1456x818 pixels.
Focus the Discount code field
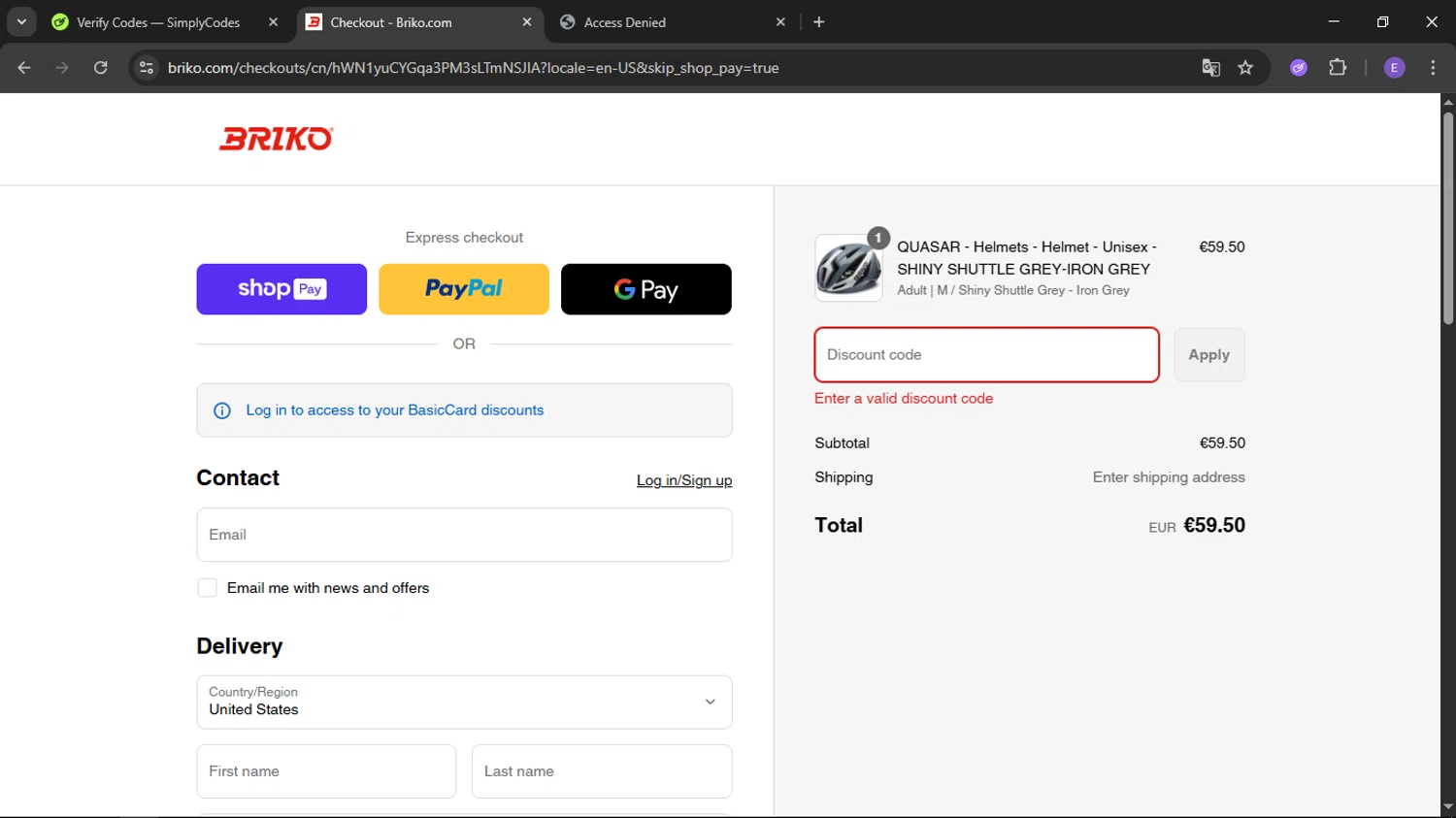pos(986,355)
